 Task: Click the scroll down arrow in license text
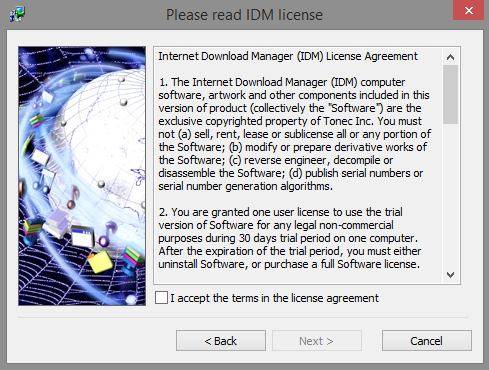450,275
